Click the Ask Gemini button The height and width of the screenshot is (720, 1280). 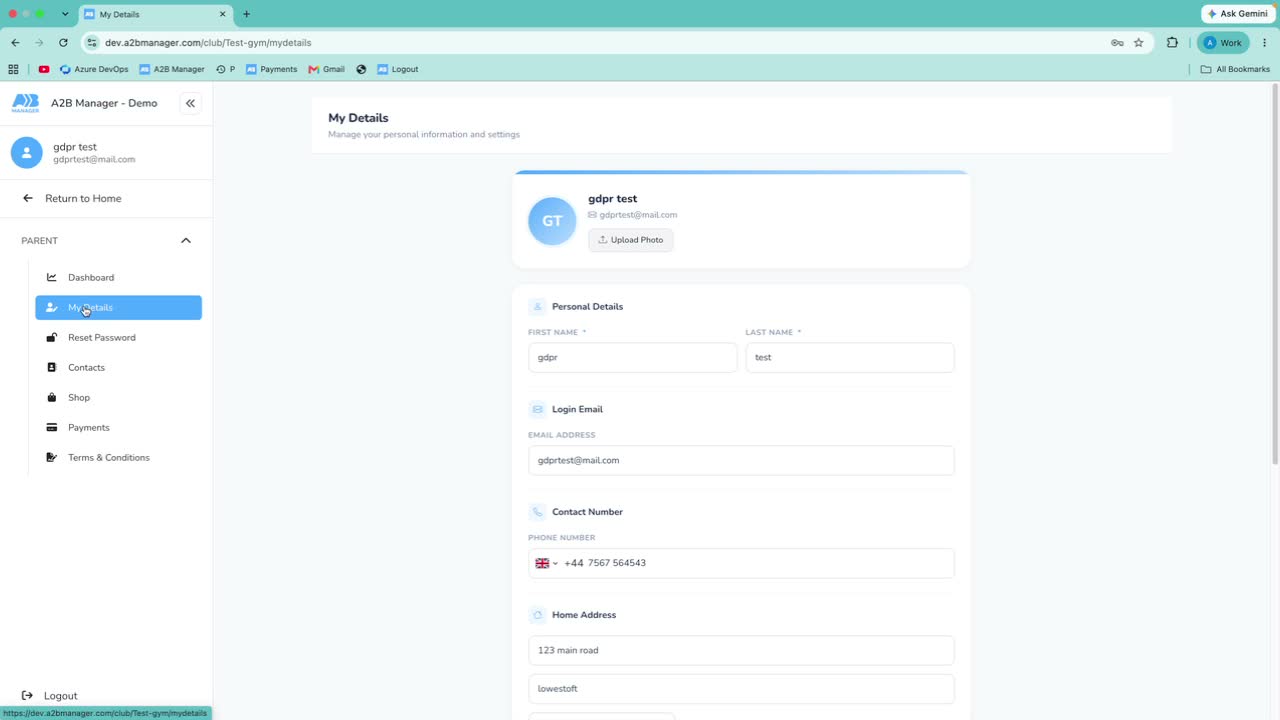coord(1237,14)
